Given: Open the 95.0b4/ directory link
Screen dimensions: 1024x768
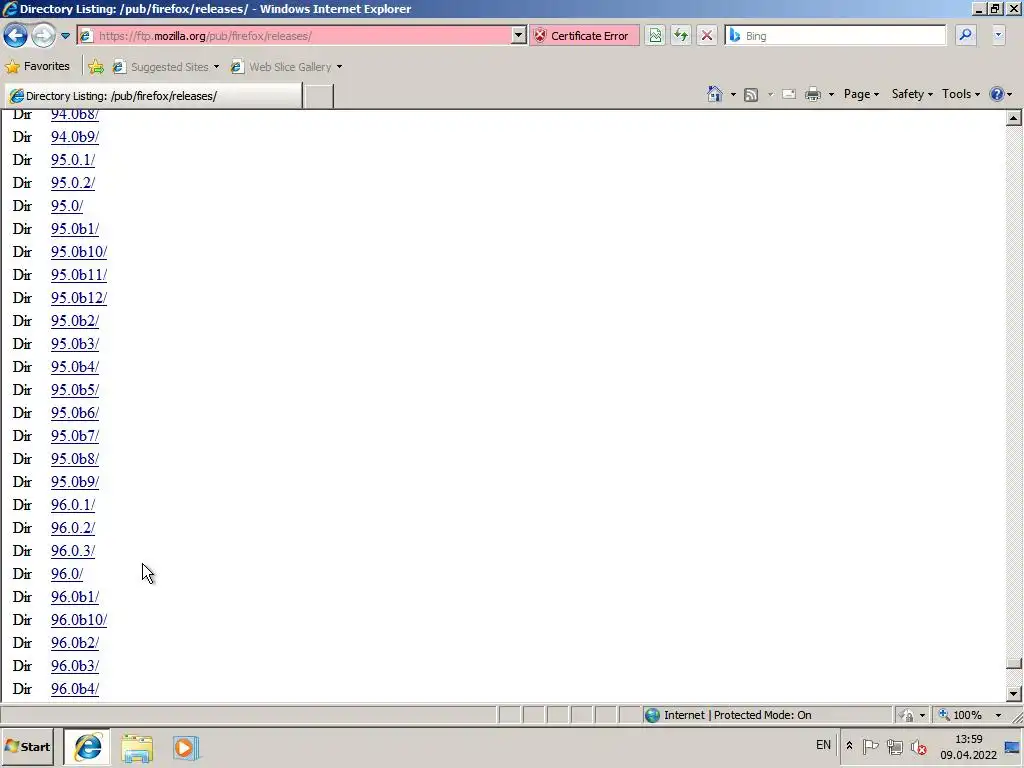Looking at the screenshot, I should (x=75, y=367).
